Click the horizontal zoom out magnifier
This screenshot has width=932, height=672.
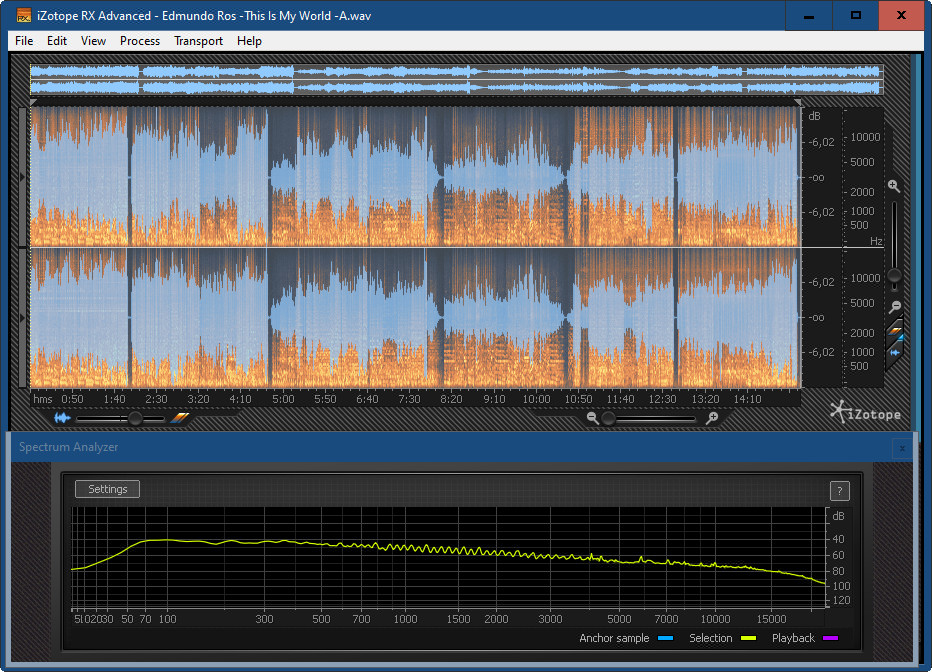click(x=593, y=418)
